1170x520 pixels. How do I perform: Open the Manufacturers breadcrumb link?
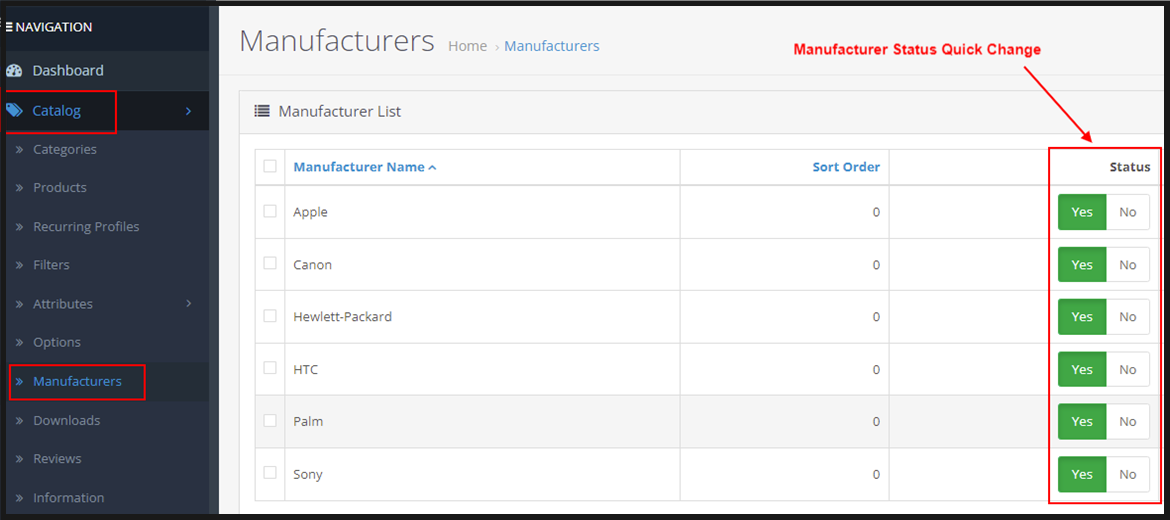552,46
